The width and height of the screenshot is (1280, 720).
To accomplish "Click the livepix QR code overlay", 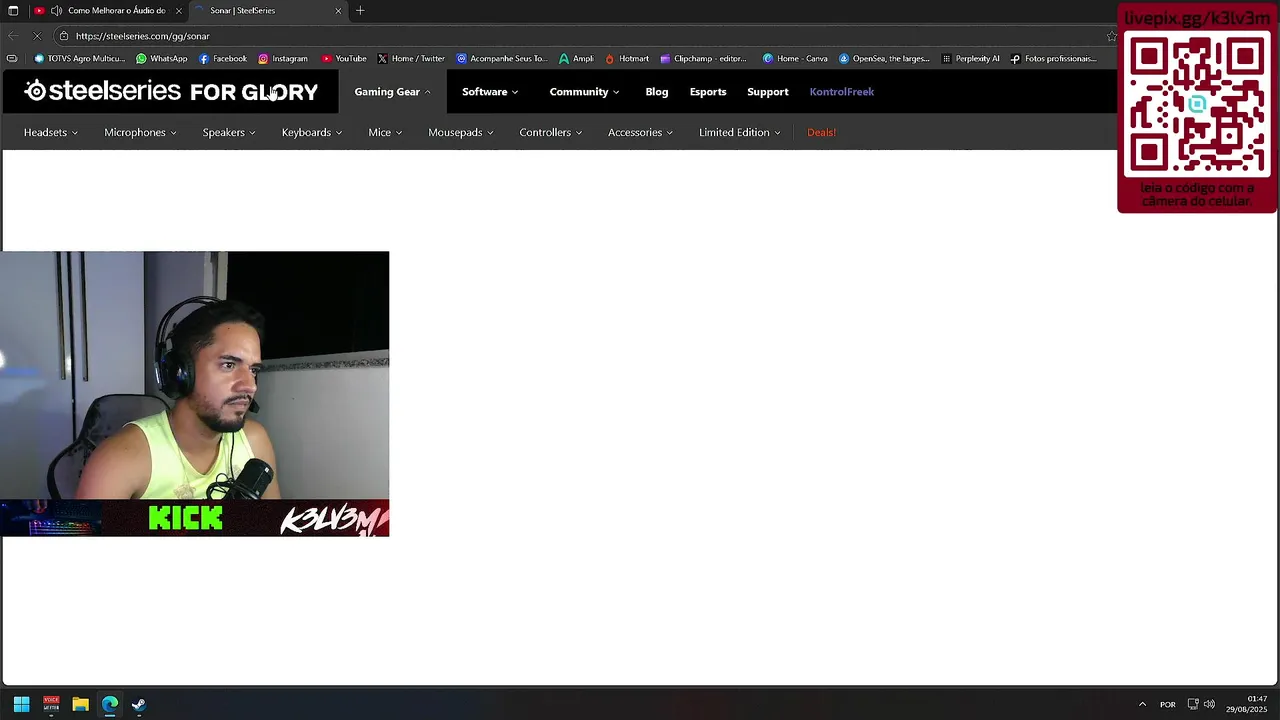I will click(1198, 109).
